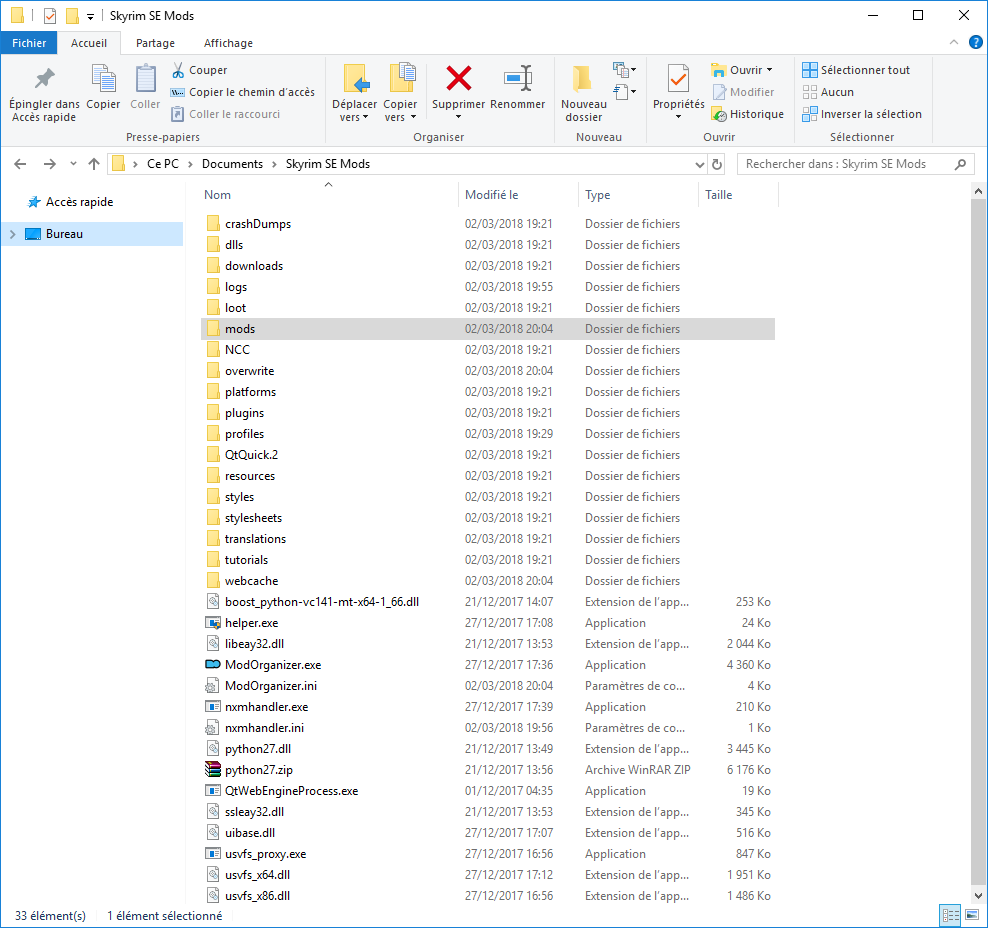Click Aucun to deselect all
This screenshot has width=988, height=928.
[x=829, y=92]
